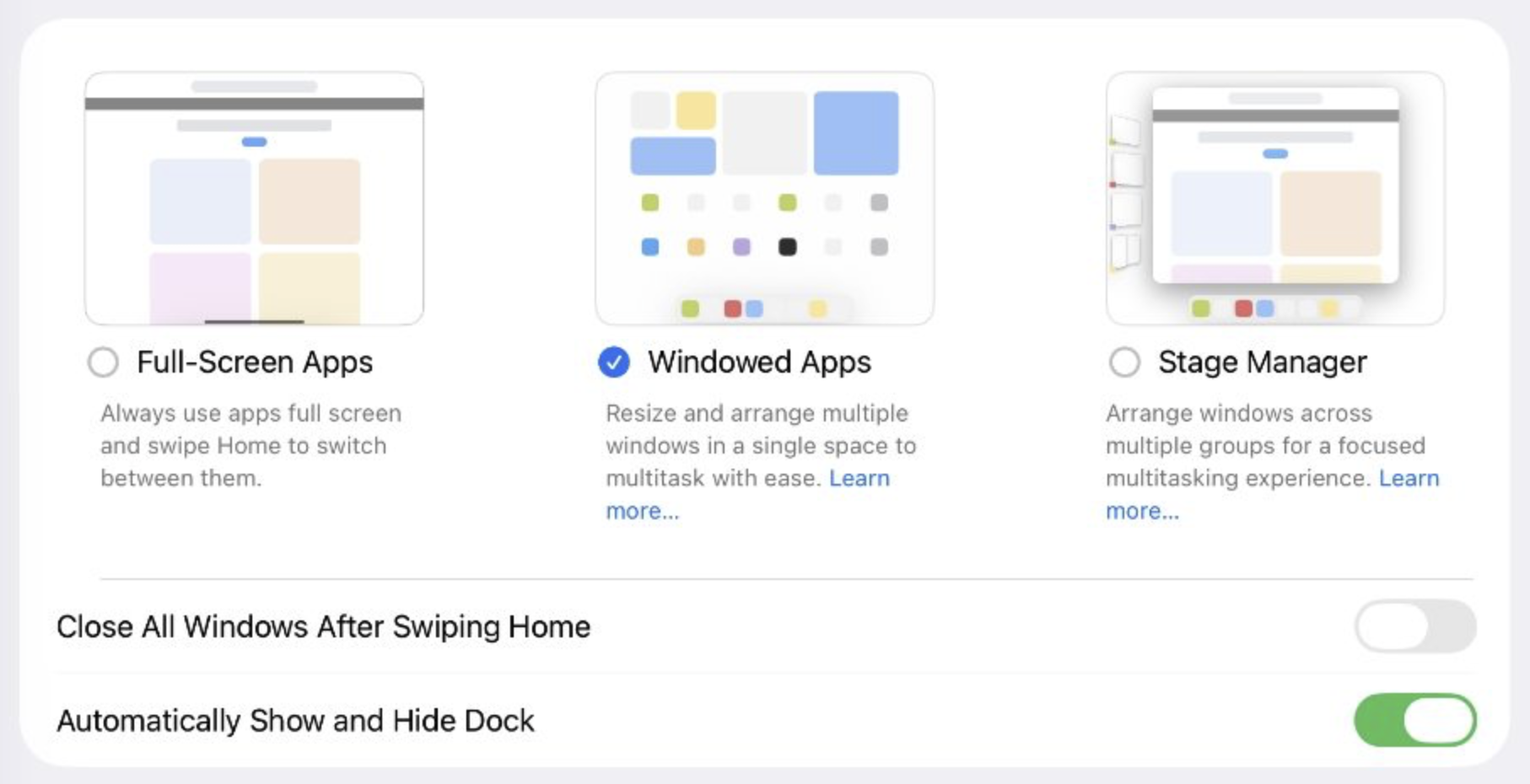Select the Full-Screen Apps radio button
Screen dimensions: 1530x784
tap(104, 362)
